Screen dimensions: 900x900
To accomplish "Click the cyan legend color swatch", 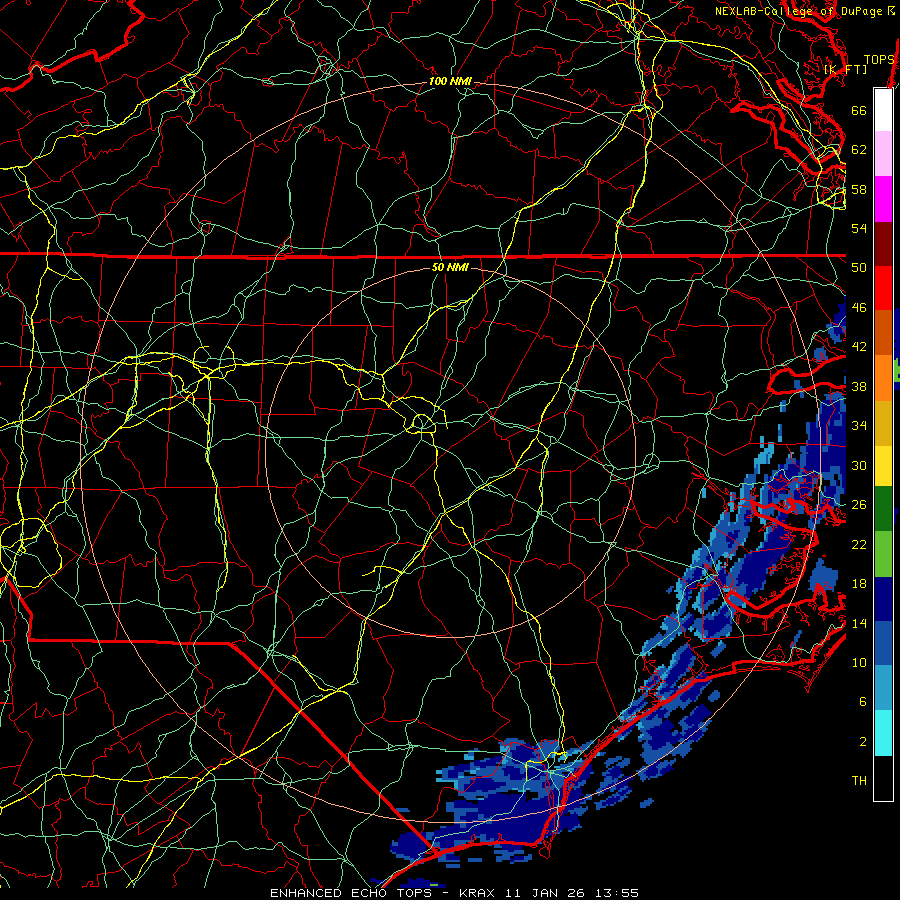I will 883,734.
